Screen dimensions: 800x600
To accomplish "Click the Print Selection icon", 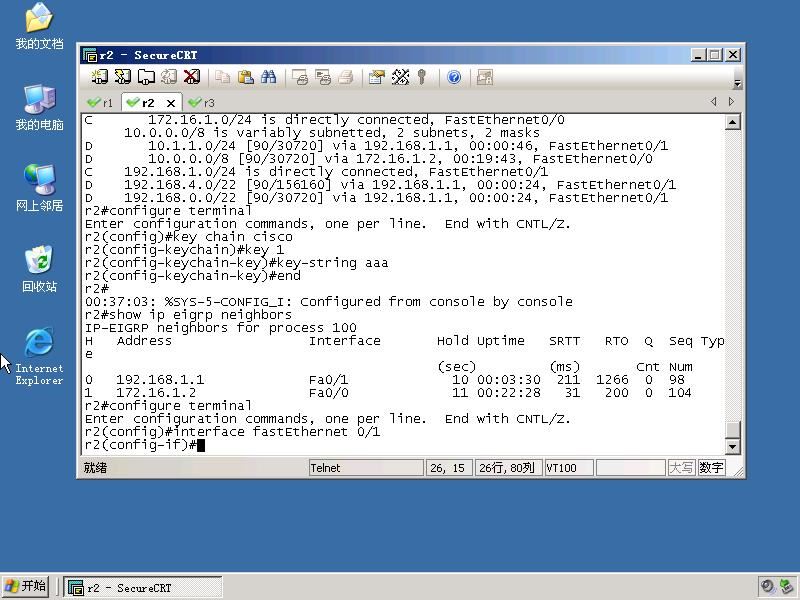I will 323,77.
